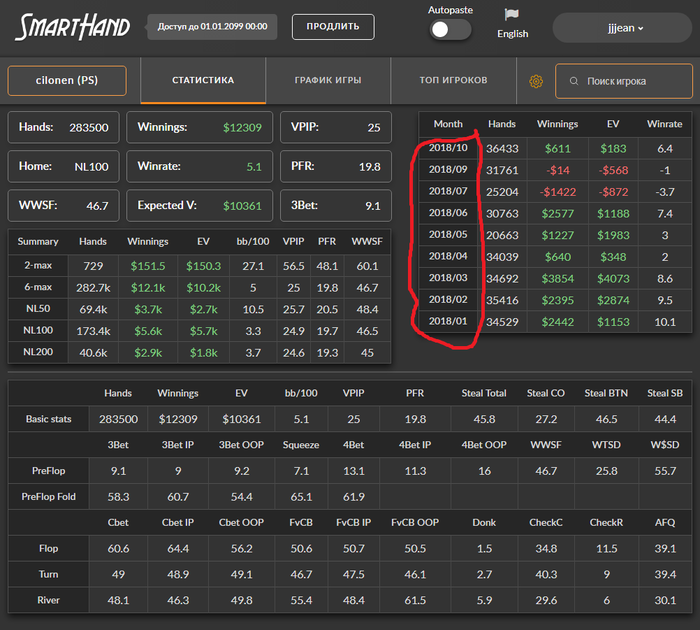Click the magnifier icon in player search
Image resolution: width=700 pixels, height=630 pixels.
click(573, 81)
